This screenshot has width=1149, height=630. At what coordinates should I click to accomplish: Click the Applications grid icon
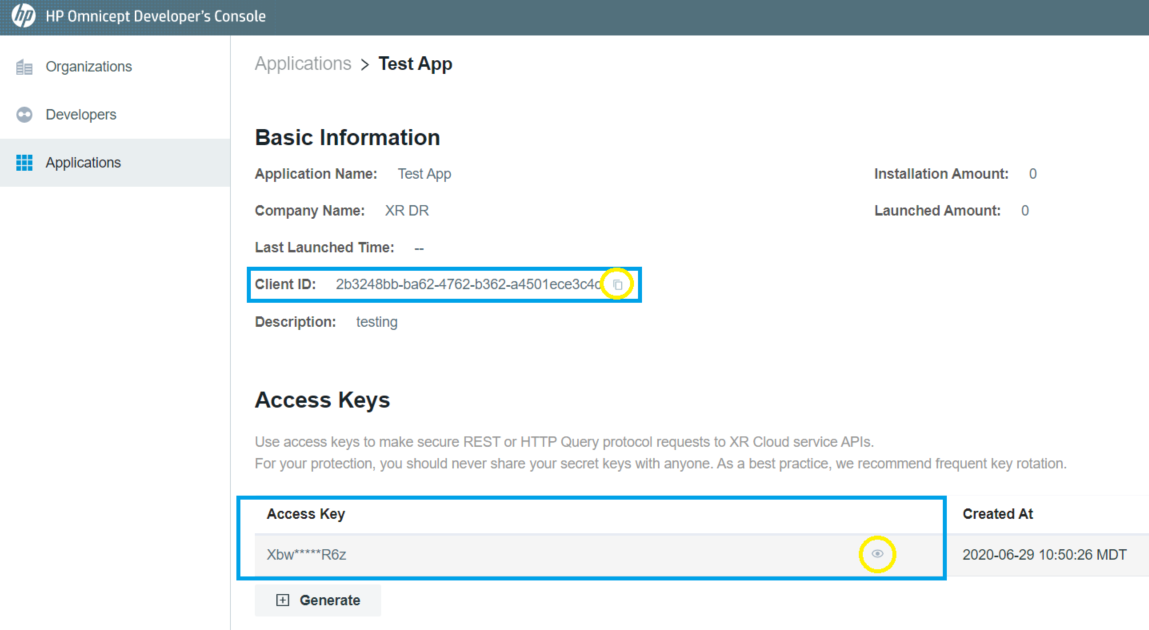[x=25, y=163]
